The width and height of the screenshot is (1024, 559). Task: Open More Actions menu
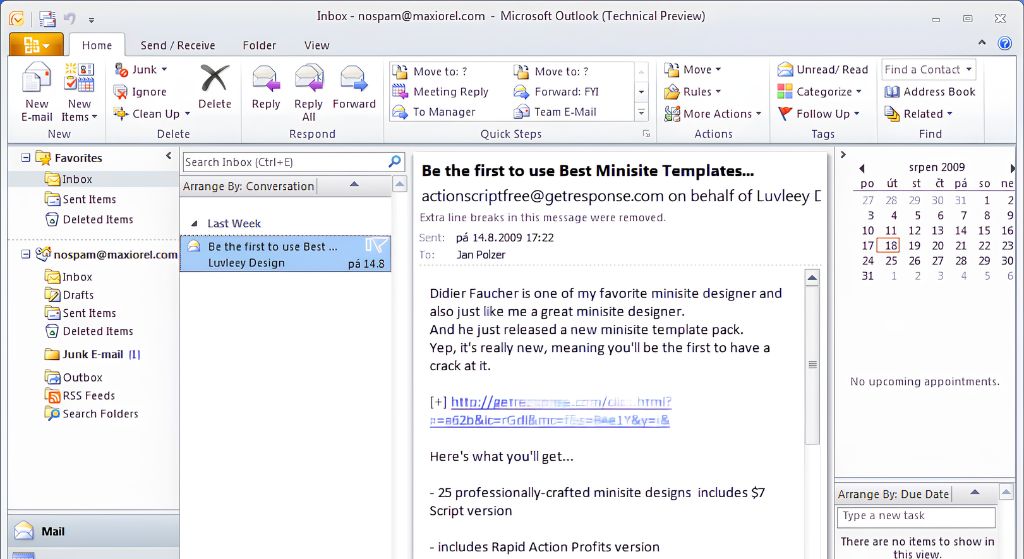[x=712, y=114]
